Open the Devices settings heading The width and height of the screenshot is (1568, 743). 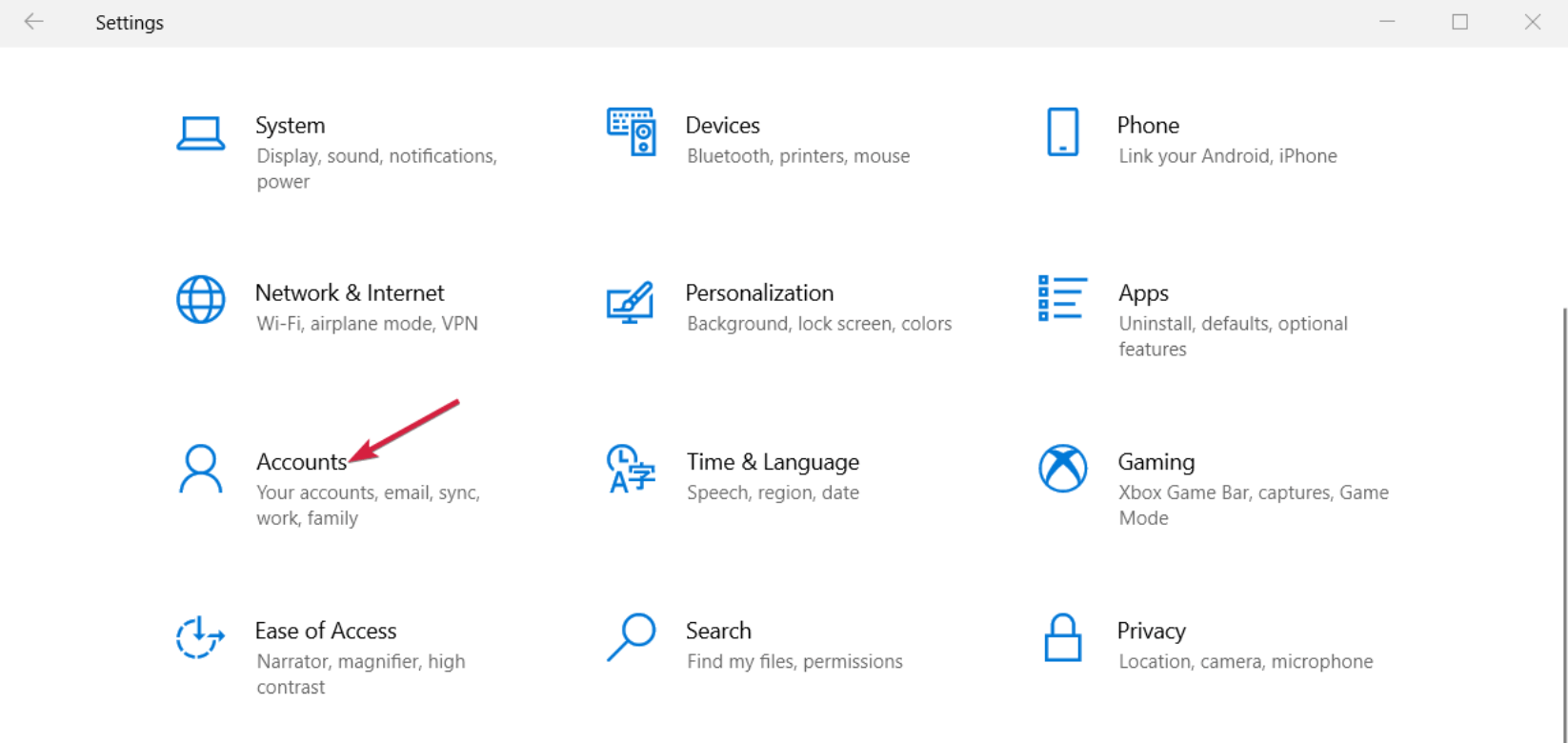point(722,125)
